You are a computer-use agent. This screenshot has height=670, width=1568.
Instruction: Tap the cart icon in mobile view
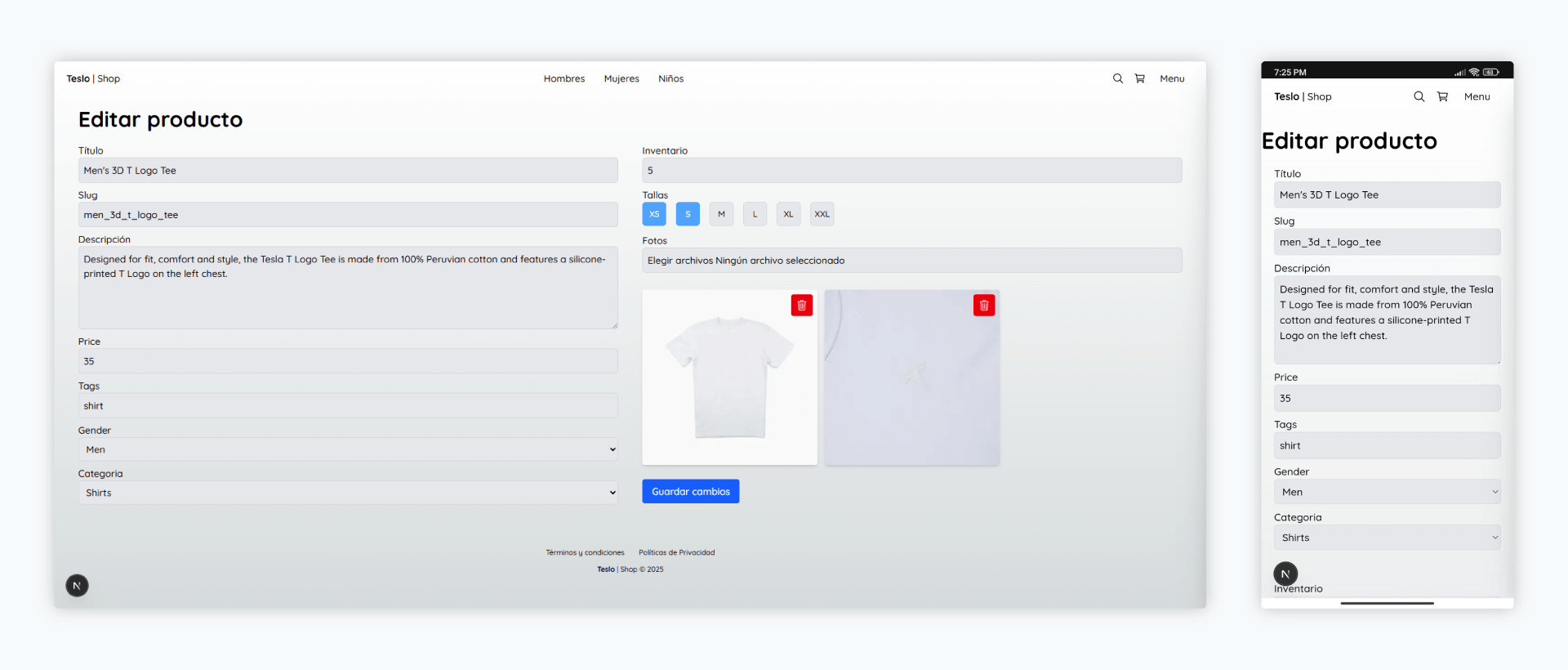[1442, 96]
